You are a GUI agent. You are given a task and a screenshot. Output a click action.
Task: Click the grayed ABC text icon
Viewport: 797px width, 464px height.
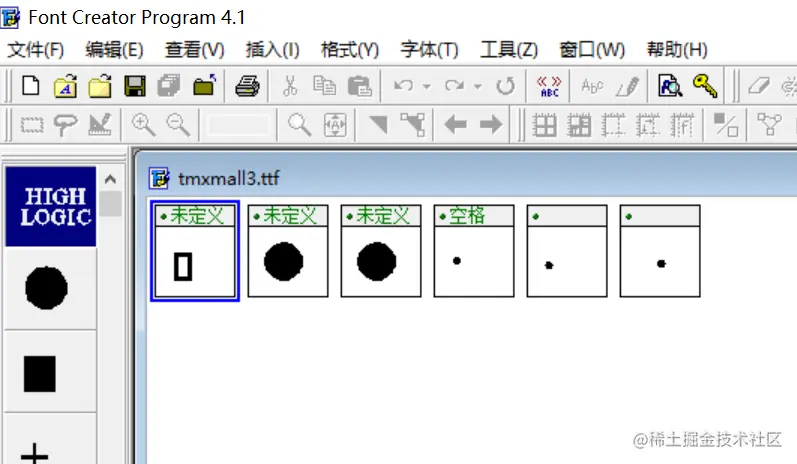point(592,86)
